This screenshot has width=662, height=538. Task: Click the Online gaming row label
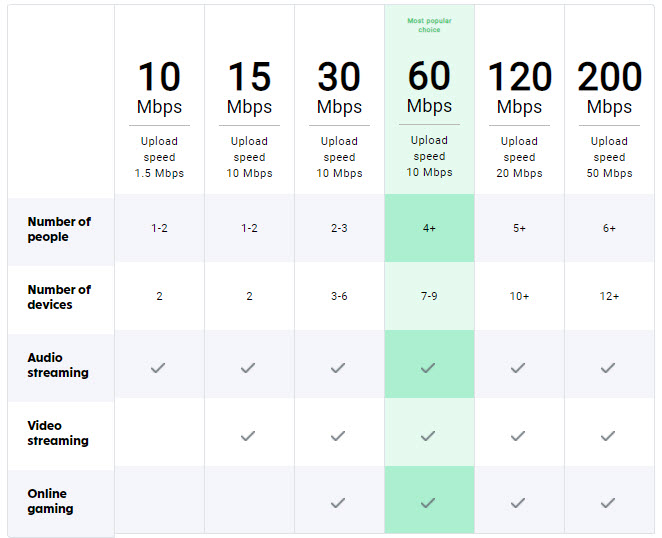[50, 501]
